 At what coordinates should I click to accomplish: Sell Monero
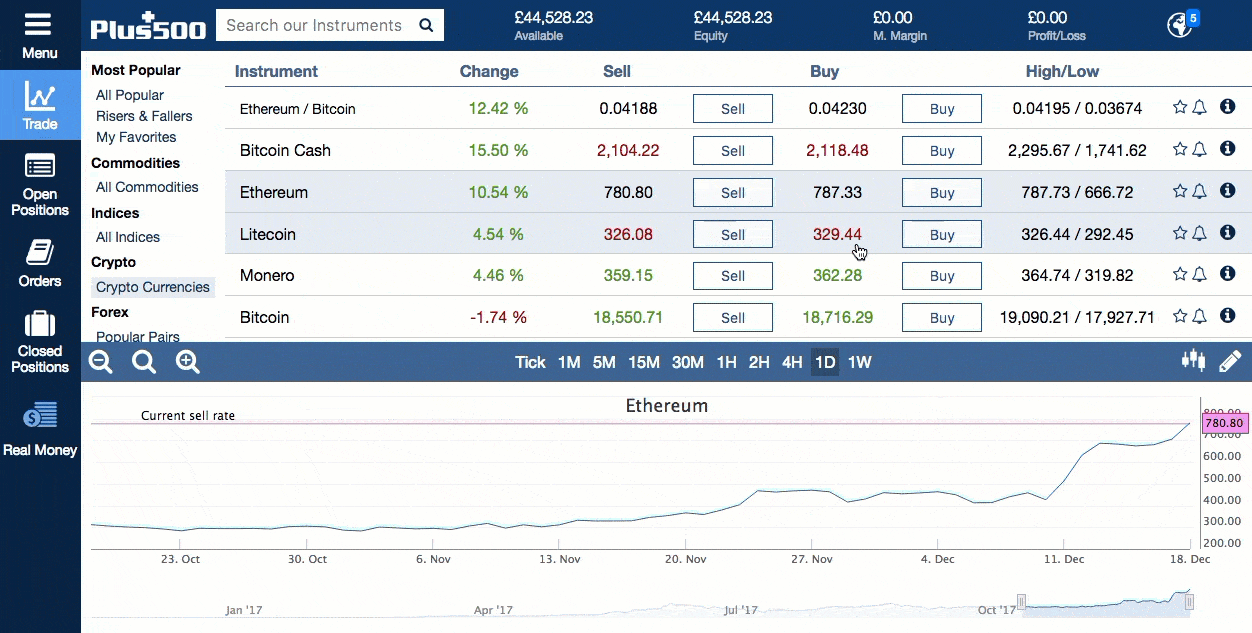(733, 276)
